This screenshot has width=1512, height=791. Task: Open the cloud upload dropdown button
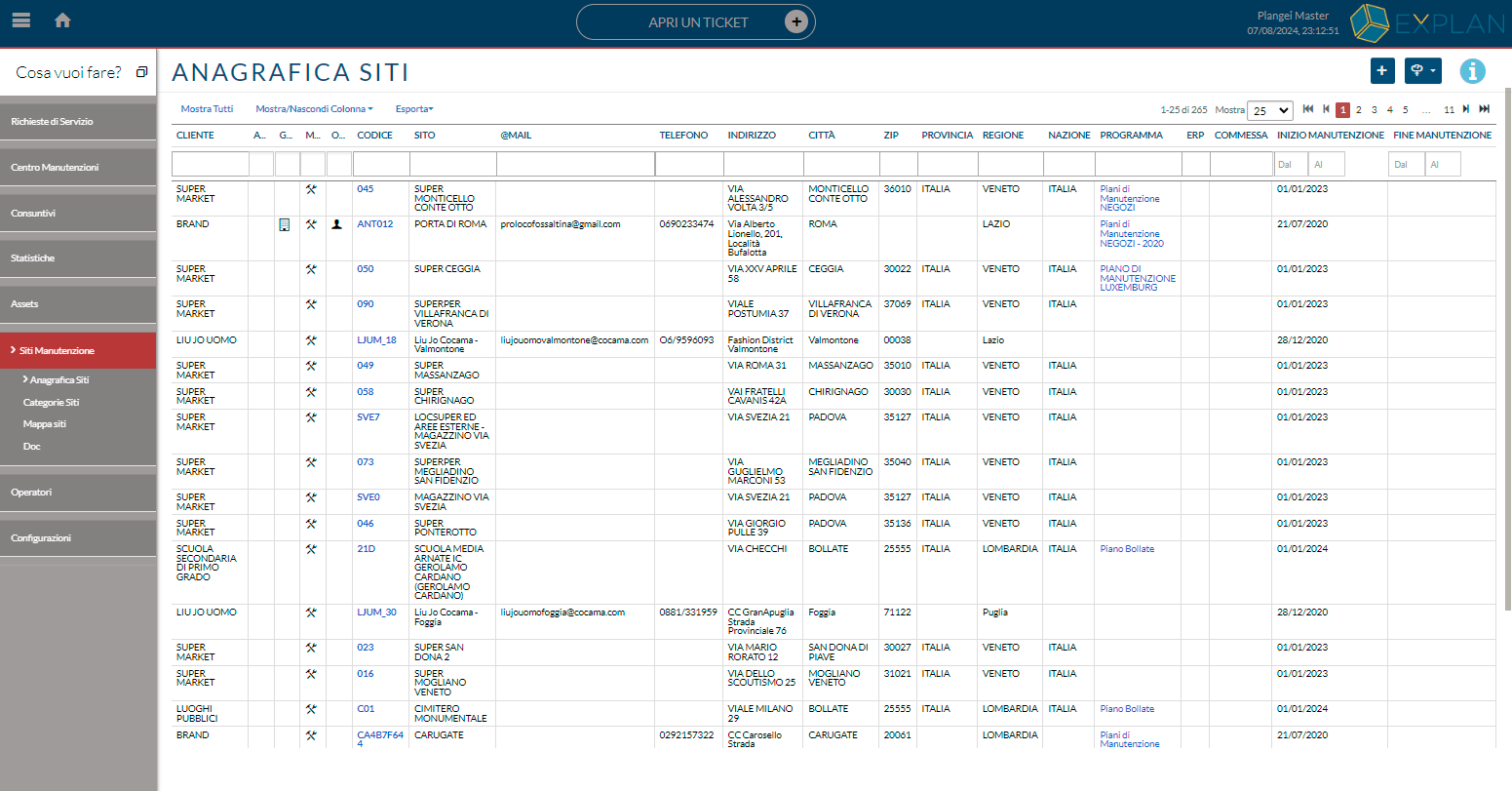[1422, 71]
